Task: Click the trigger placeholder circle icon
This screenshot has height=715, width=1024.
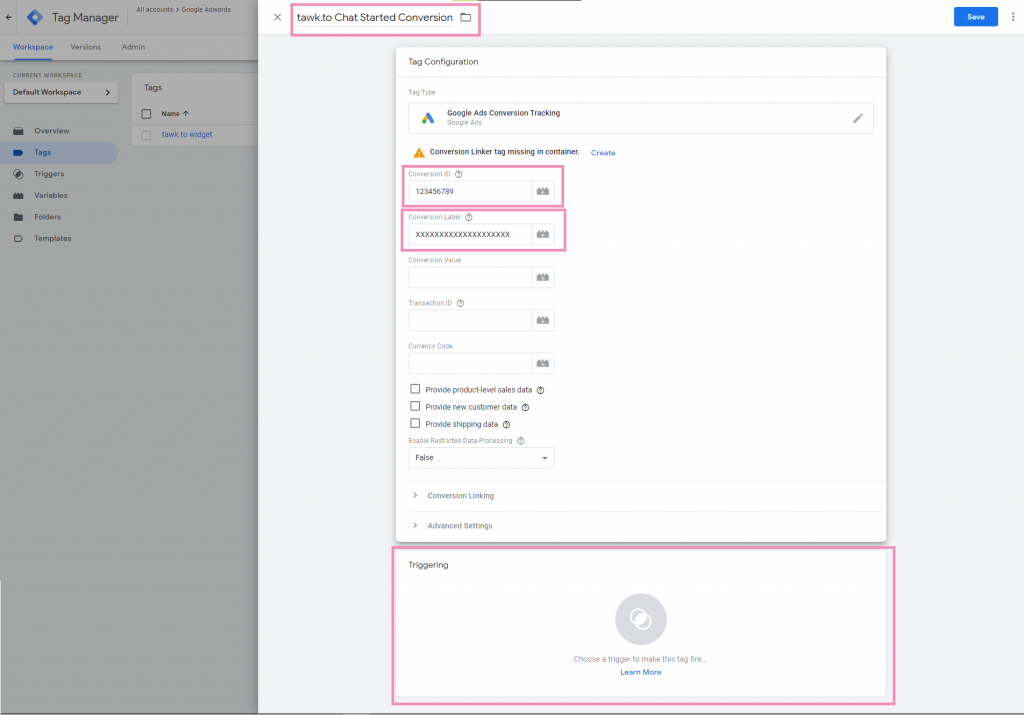Action: coord(641,619)
